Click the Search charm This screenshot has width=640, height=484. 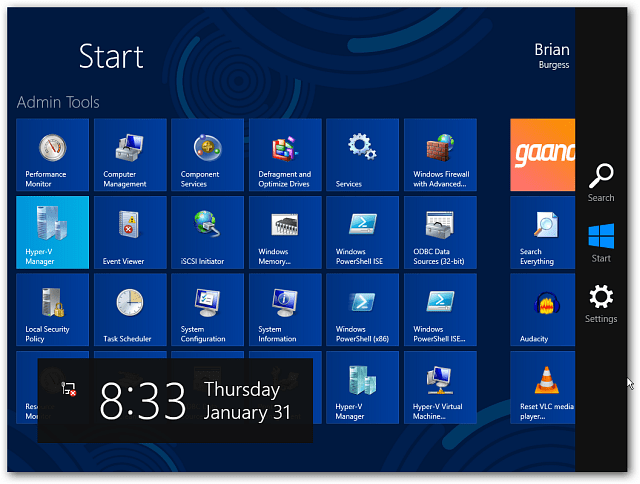coord(601,182)
